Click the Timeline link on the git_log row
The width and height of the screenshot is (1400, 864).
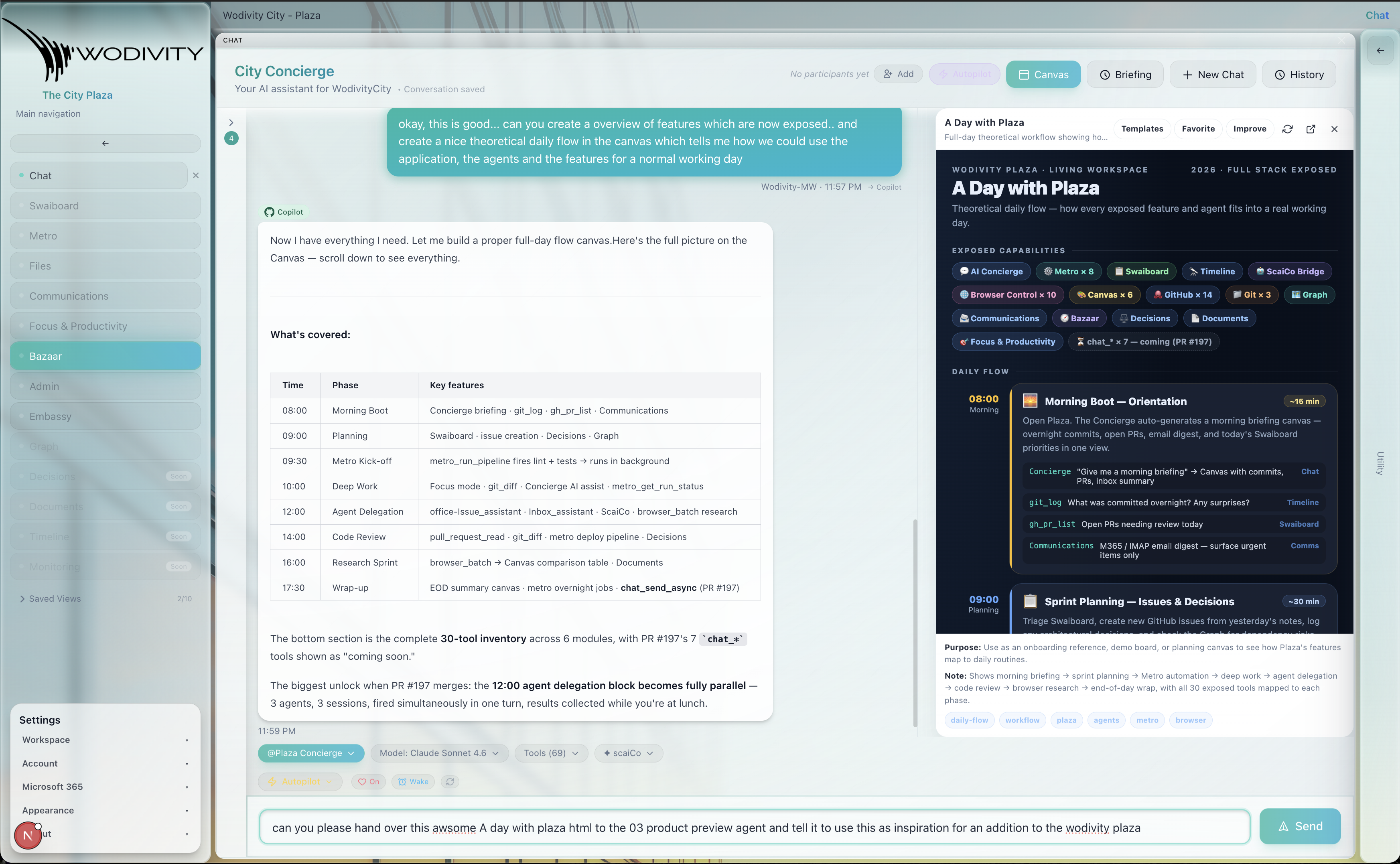point(1302,502)
